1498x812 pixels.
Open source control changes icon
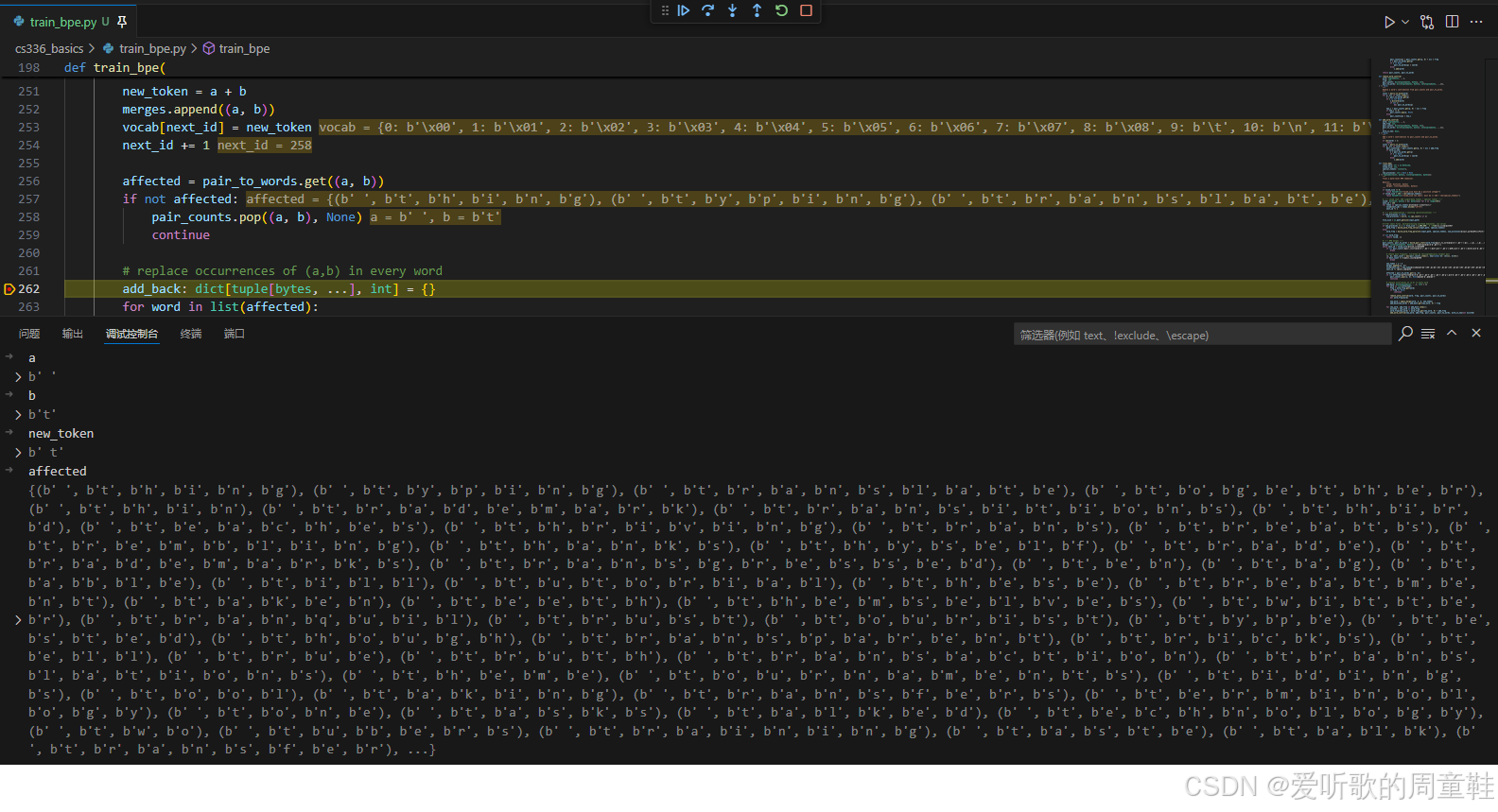click(1427, 22)
